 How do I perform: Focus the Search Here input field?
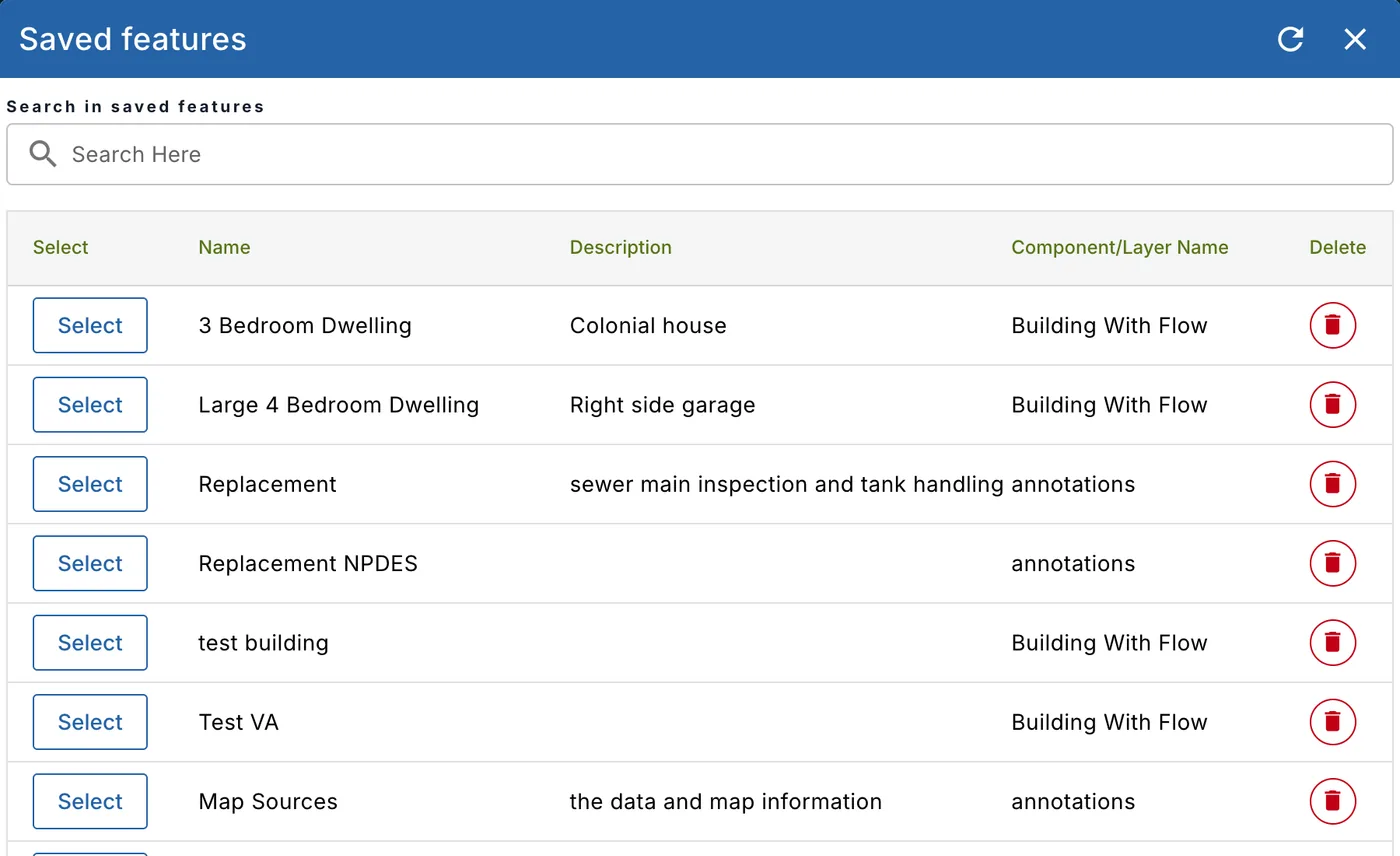coord(700,154)
